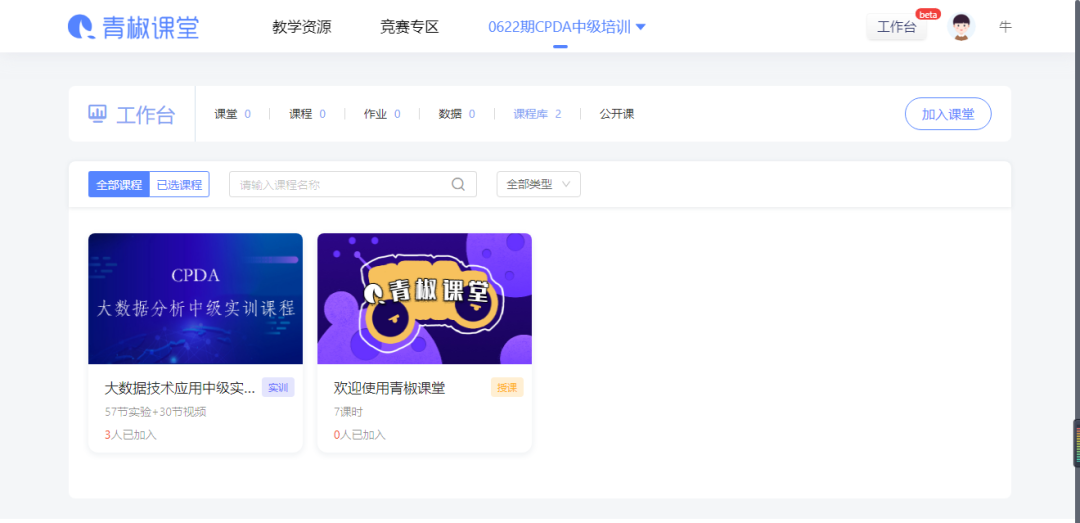
Task: Open the CPDA大数据分析 course thumbnail
Action: (196, 298)
